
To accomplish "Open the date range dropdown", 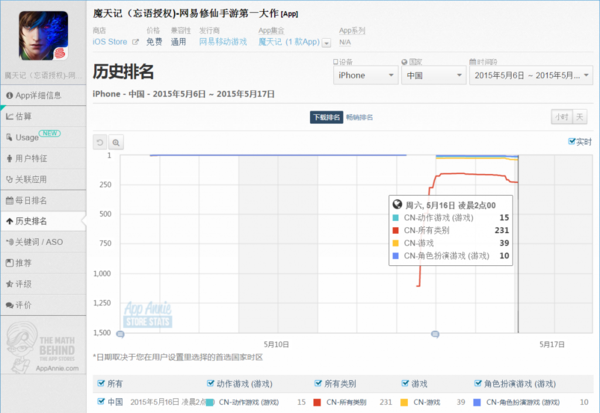I will tap(531, 75).
